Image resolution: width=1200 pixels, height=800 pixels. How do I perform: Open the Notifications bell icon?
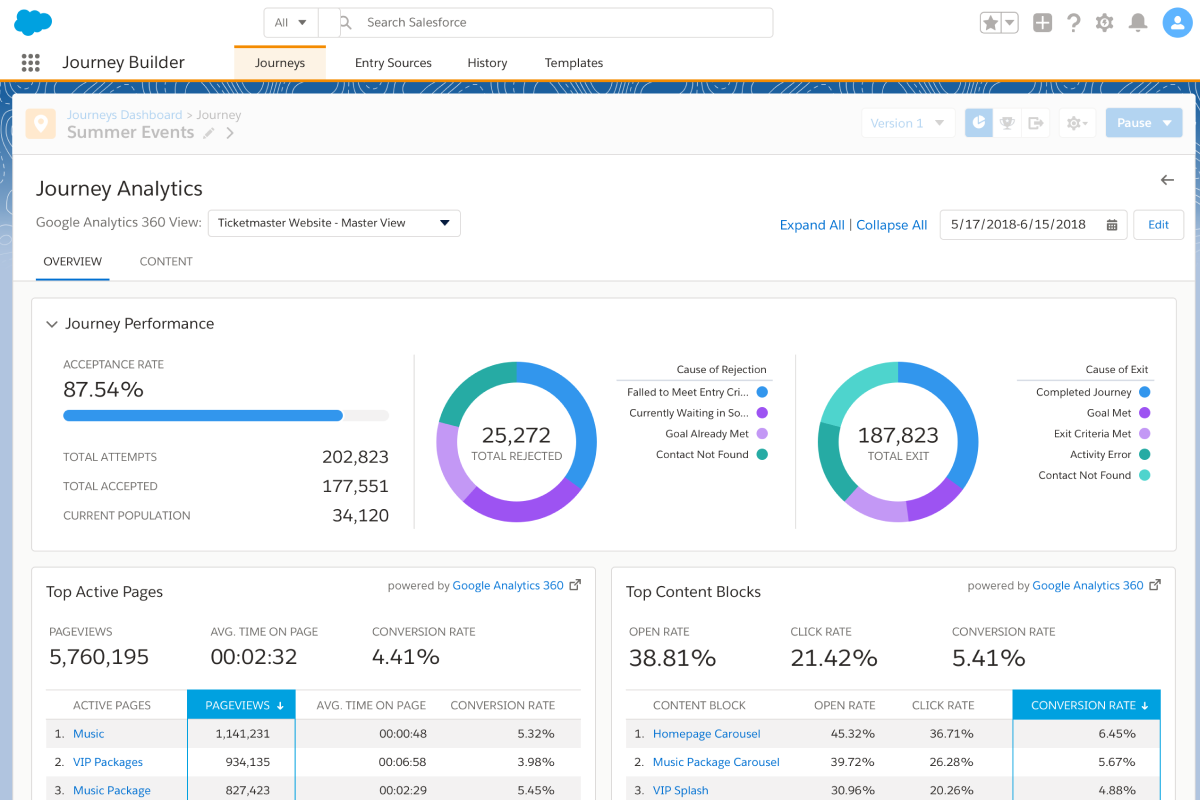point(1138,23)
